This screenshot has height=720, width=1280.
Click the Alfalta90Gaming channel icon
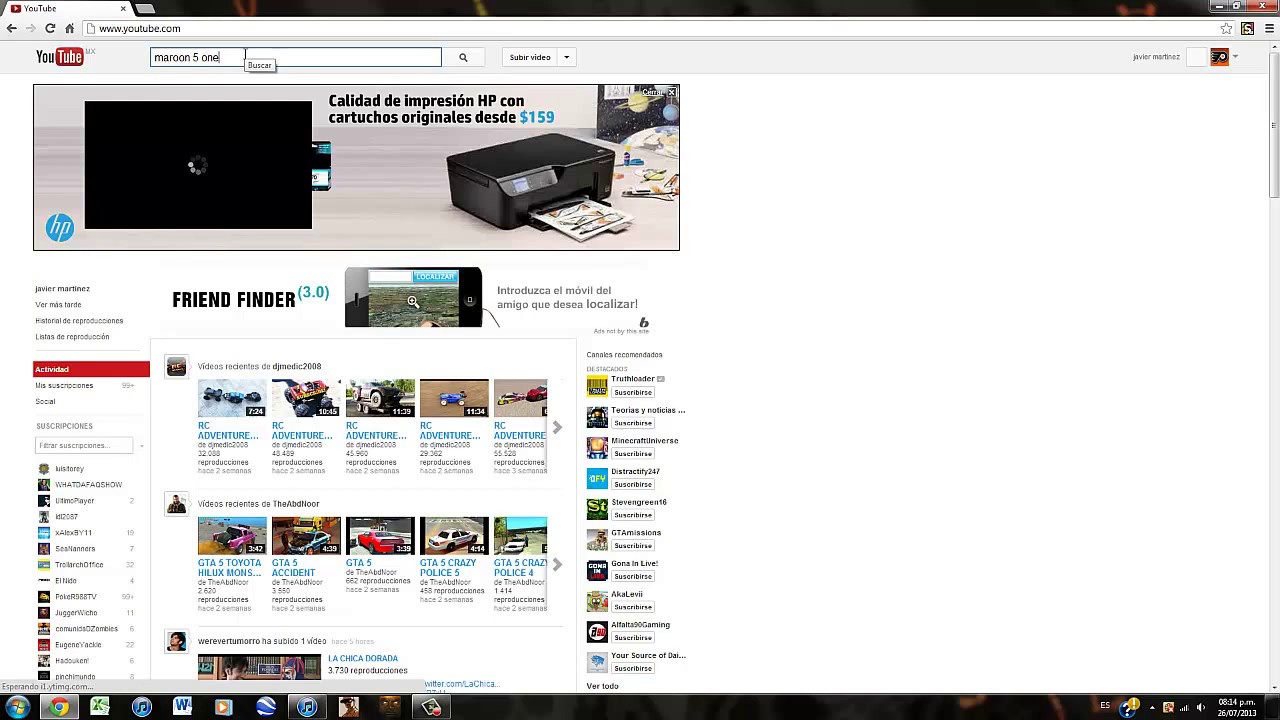pos(597,632)
